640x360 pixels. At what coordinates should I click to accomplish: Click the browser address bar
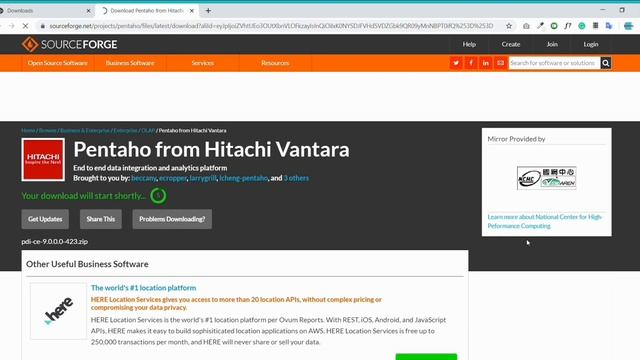pos(271,26)
